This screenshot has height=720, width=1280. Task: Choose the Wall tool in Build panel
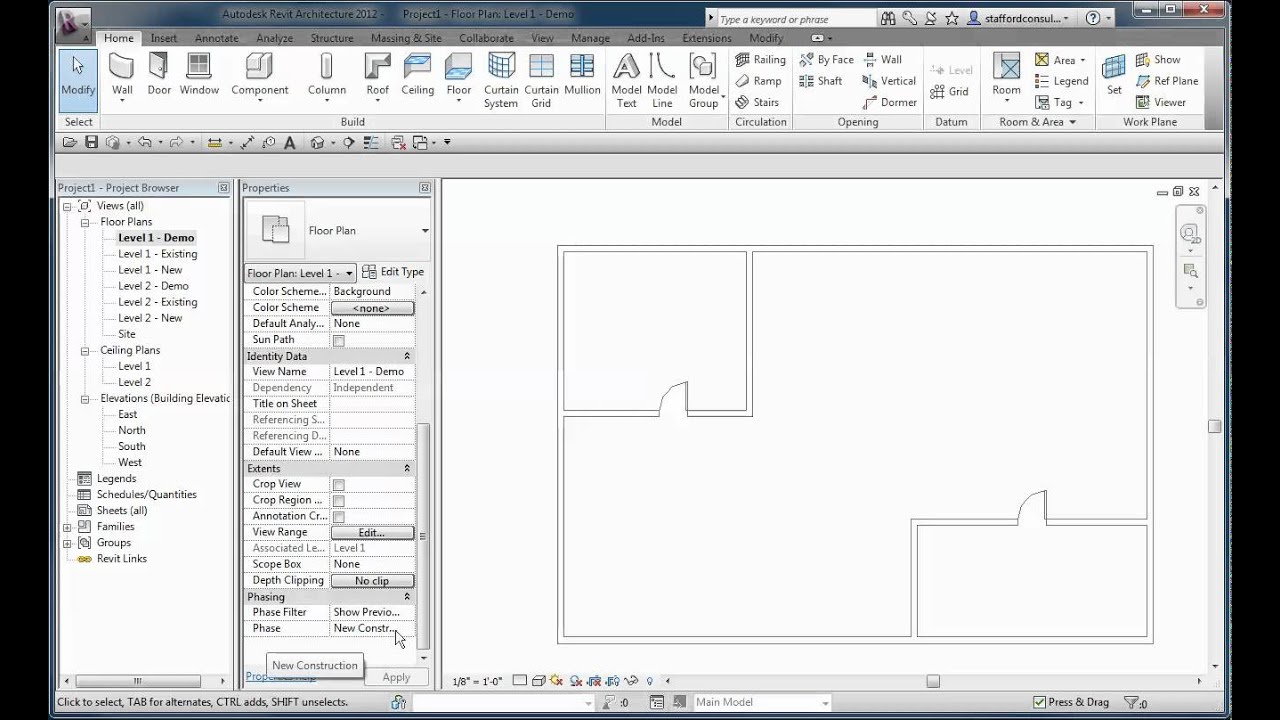point(122,78)
